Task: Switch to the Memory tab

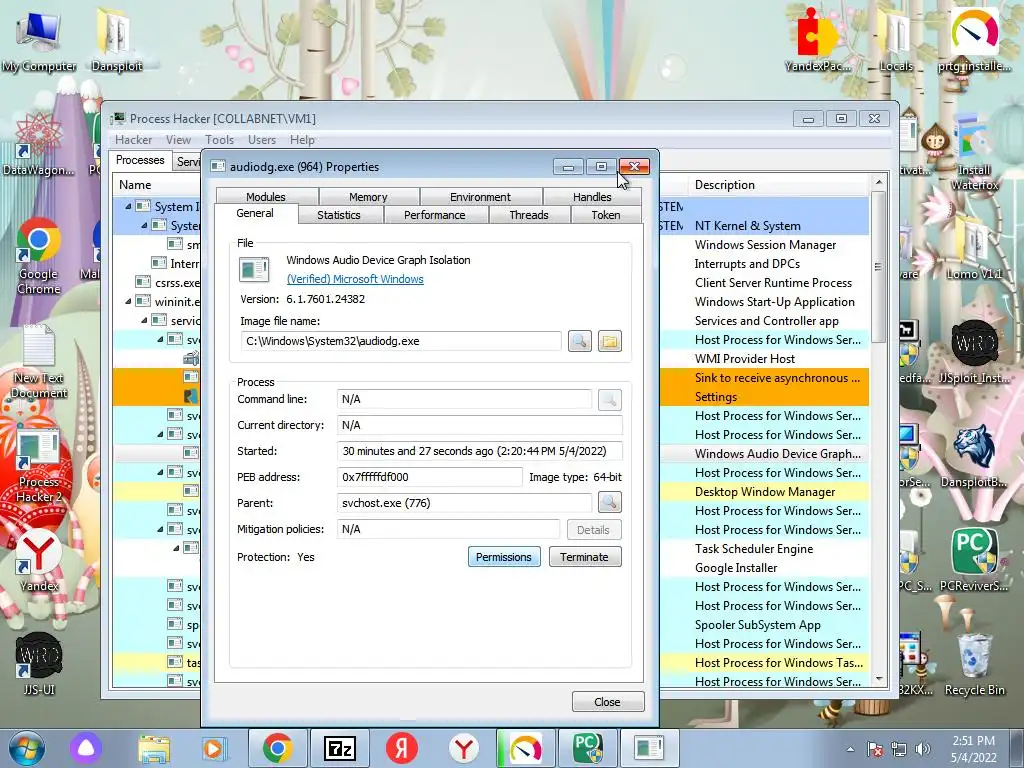Action: (368, 197)
